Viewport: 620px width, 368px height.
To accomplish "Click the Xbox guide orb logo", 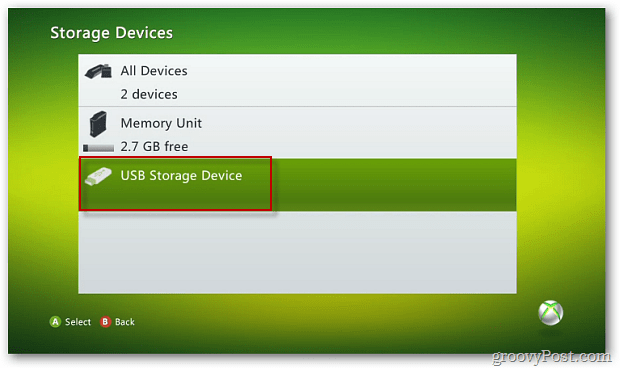I will [x=550, y=313].
